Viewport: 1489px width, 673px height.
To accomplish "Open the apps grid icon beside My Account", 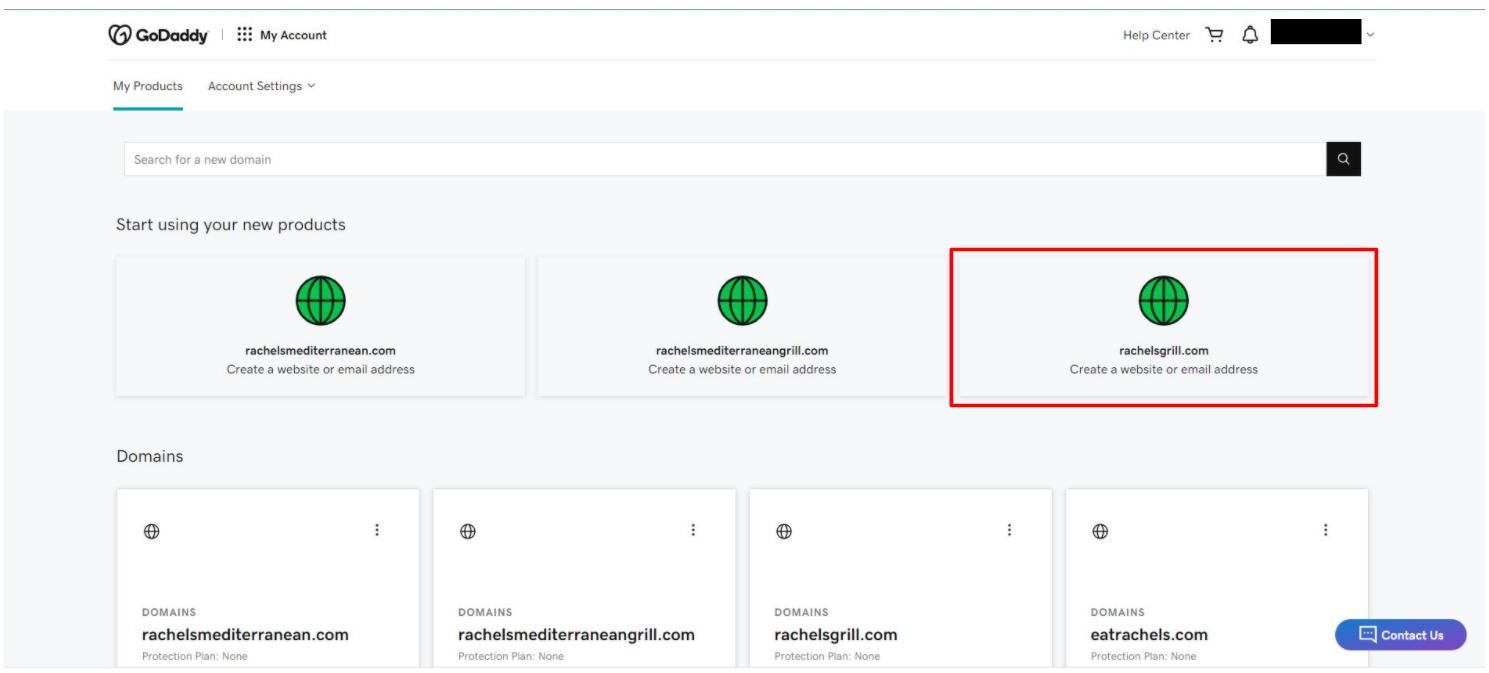I will [244, 35].
